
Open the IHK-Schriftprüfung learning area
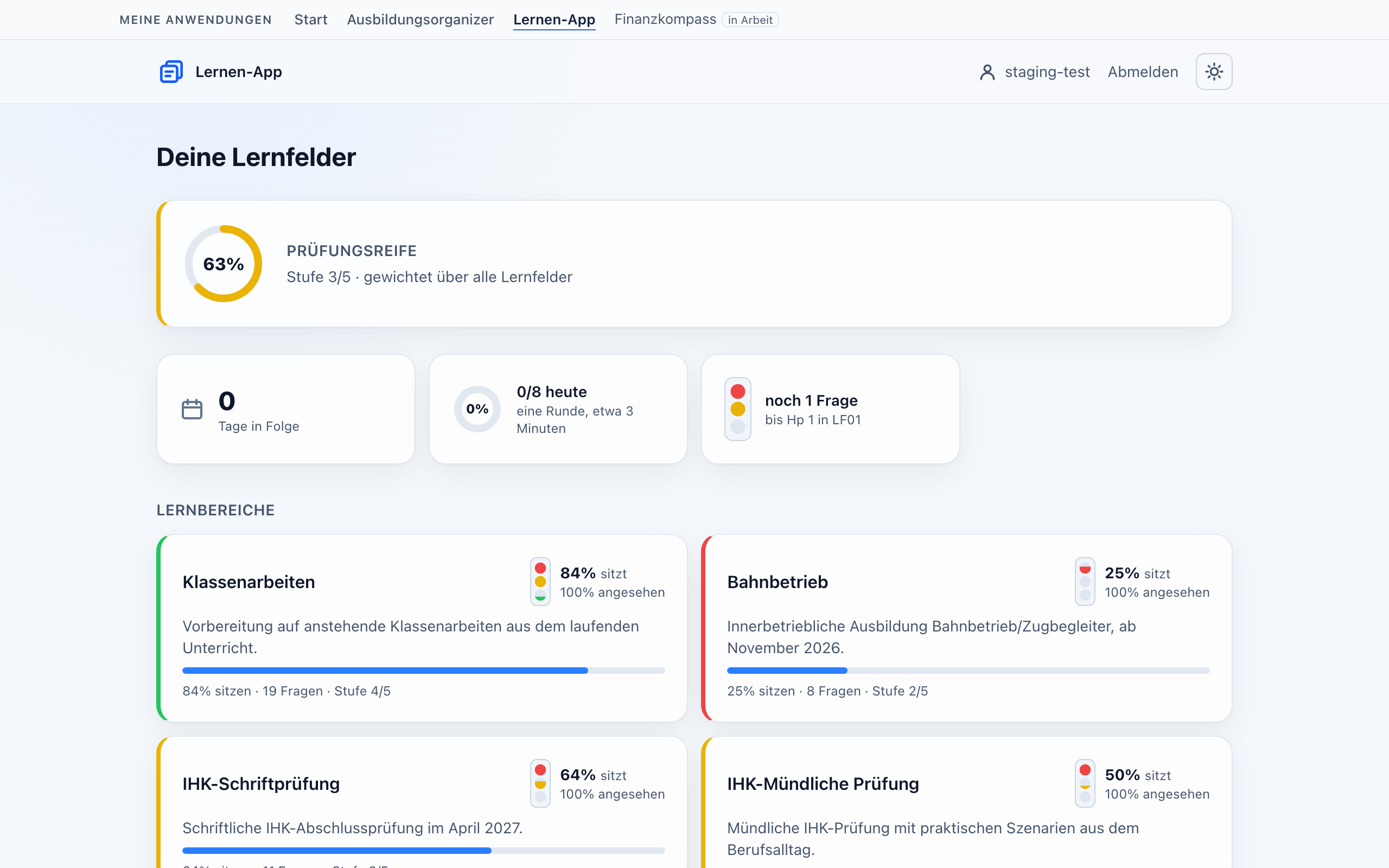coord(422,802)
